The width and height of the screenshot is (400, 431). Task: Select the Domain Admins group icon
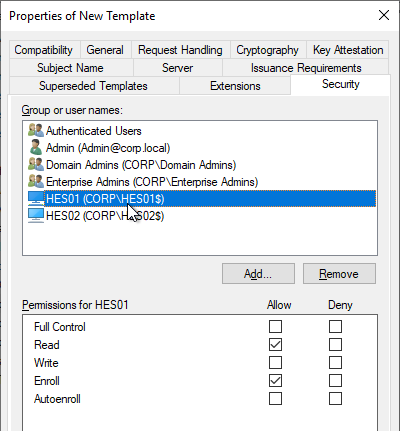click(36, 164)
